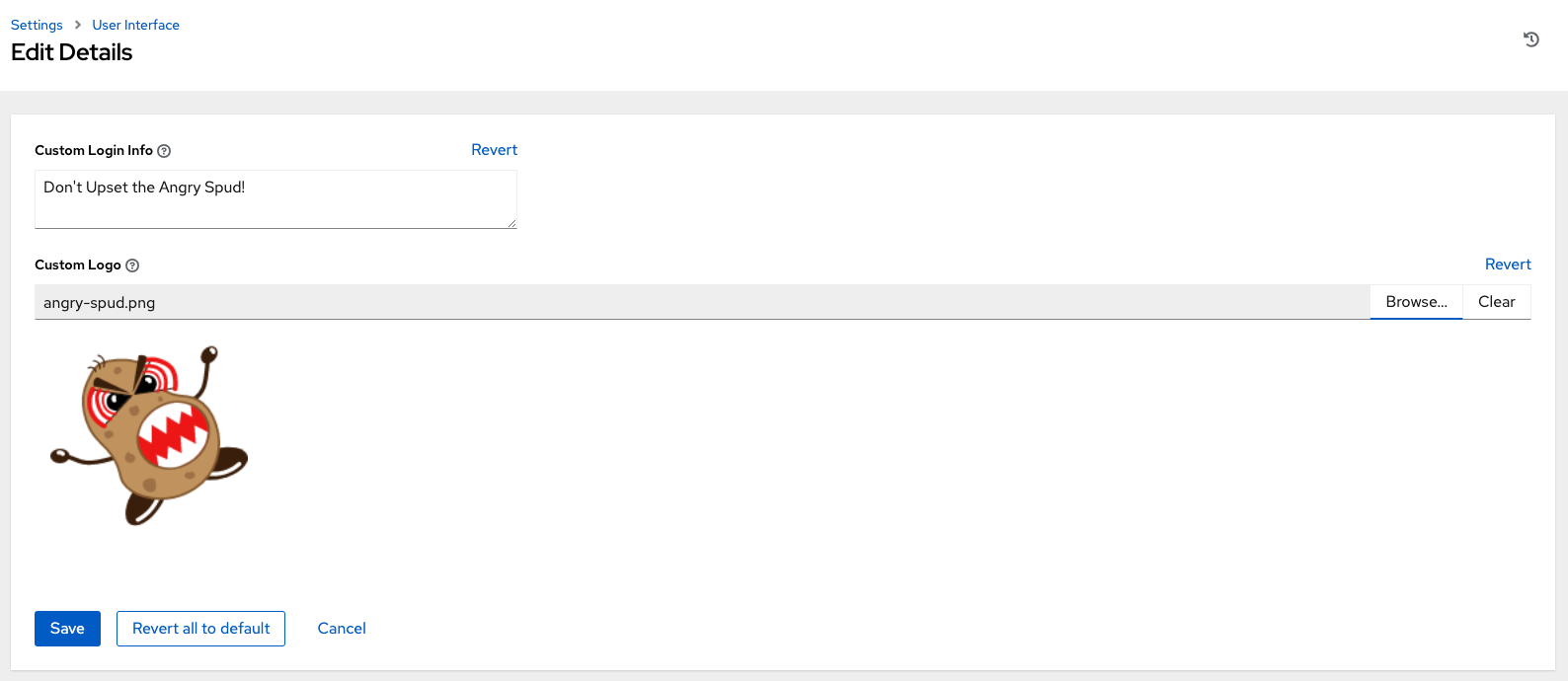
Task: Click the Edit Details page heading
Action: click(x=72, y=52)
